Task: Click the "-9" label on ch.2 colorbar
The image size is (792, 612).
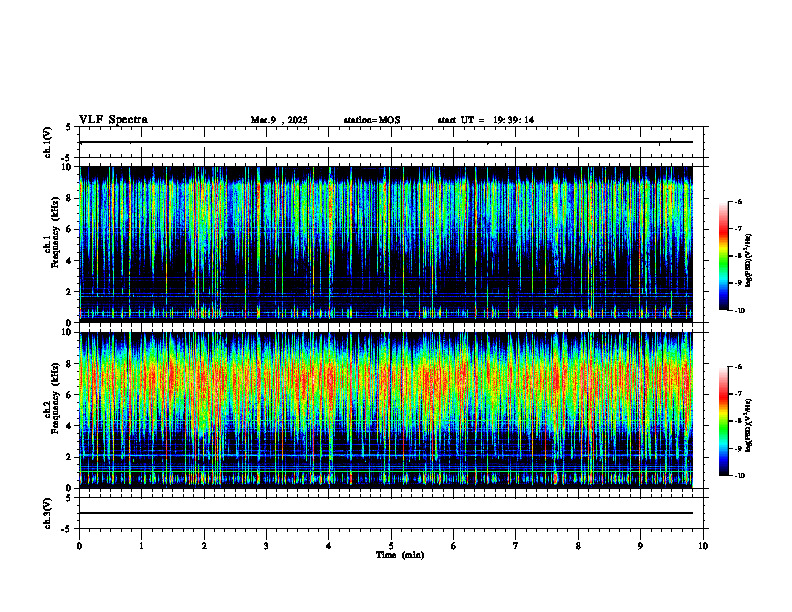Action: [738, 448]
